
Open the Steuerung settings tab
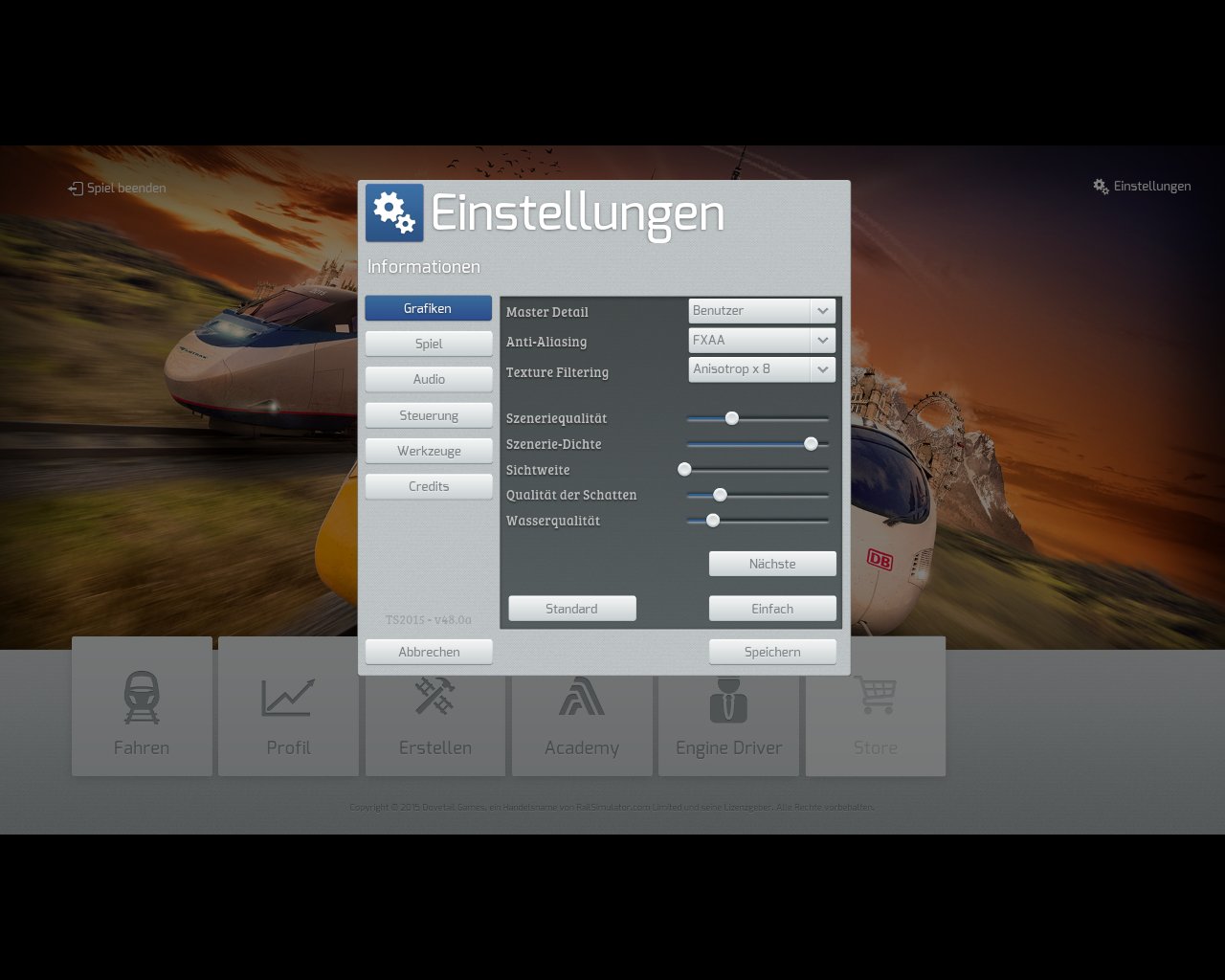pyautogui.click(x=429, y=415)
